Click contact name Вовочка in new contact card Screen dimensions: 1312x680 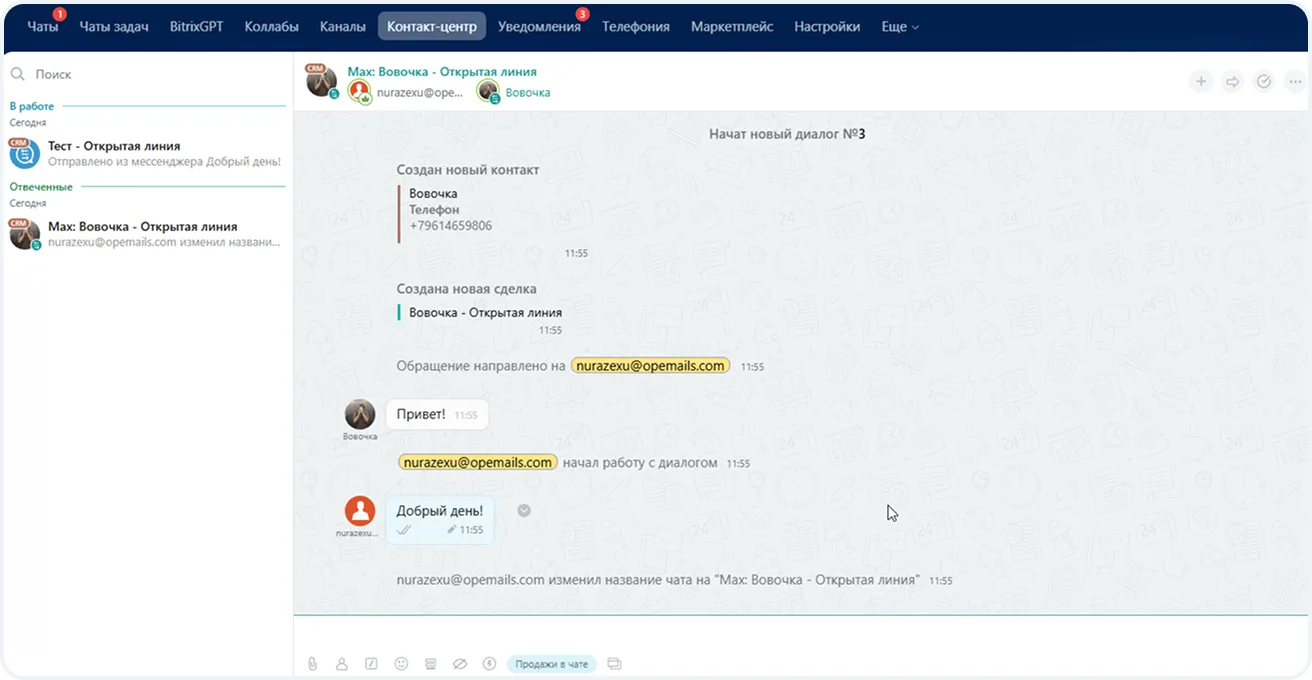pyautogui.click(x=433, y=194)
